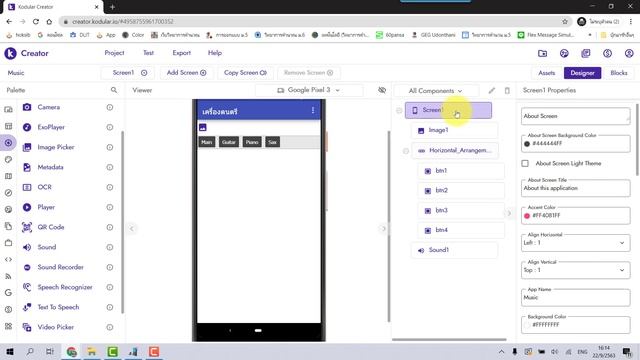Click the Add Screen button

pyautogui.click(x=186, y=73)
